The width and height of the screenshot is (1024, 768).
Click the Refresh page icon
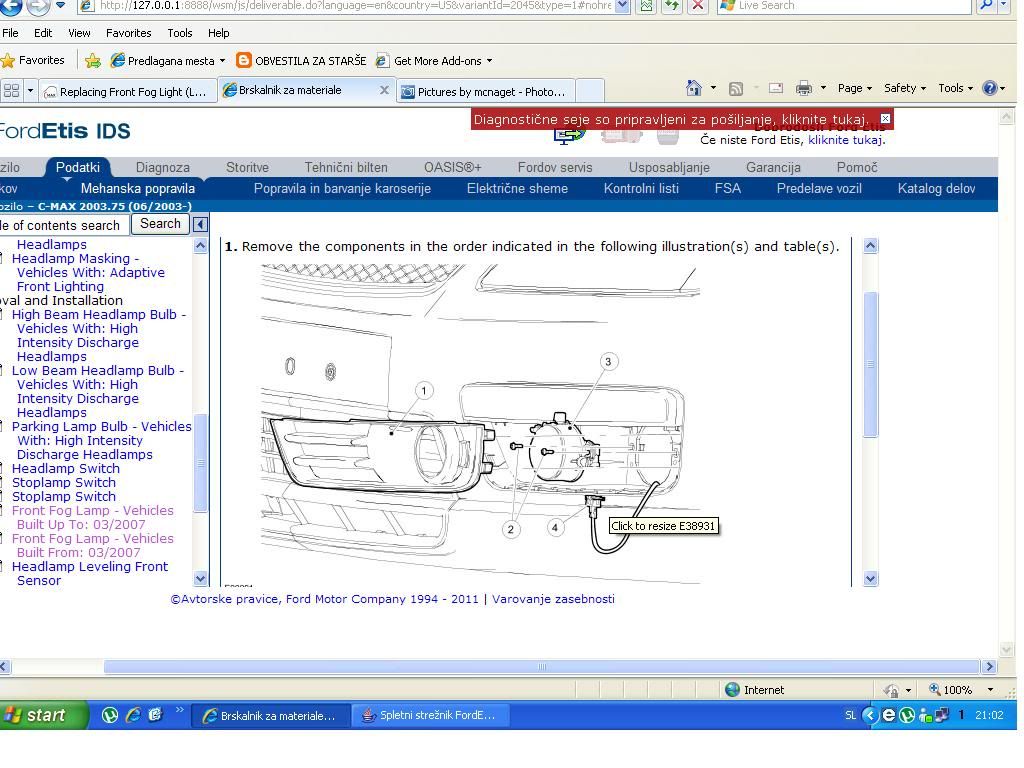pos(672,6)
